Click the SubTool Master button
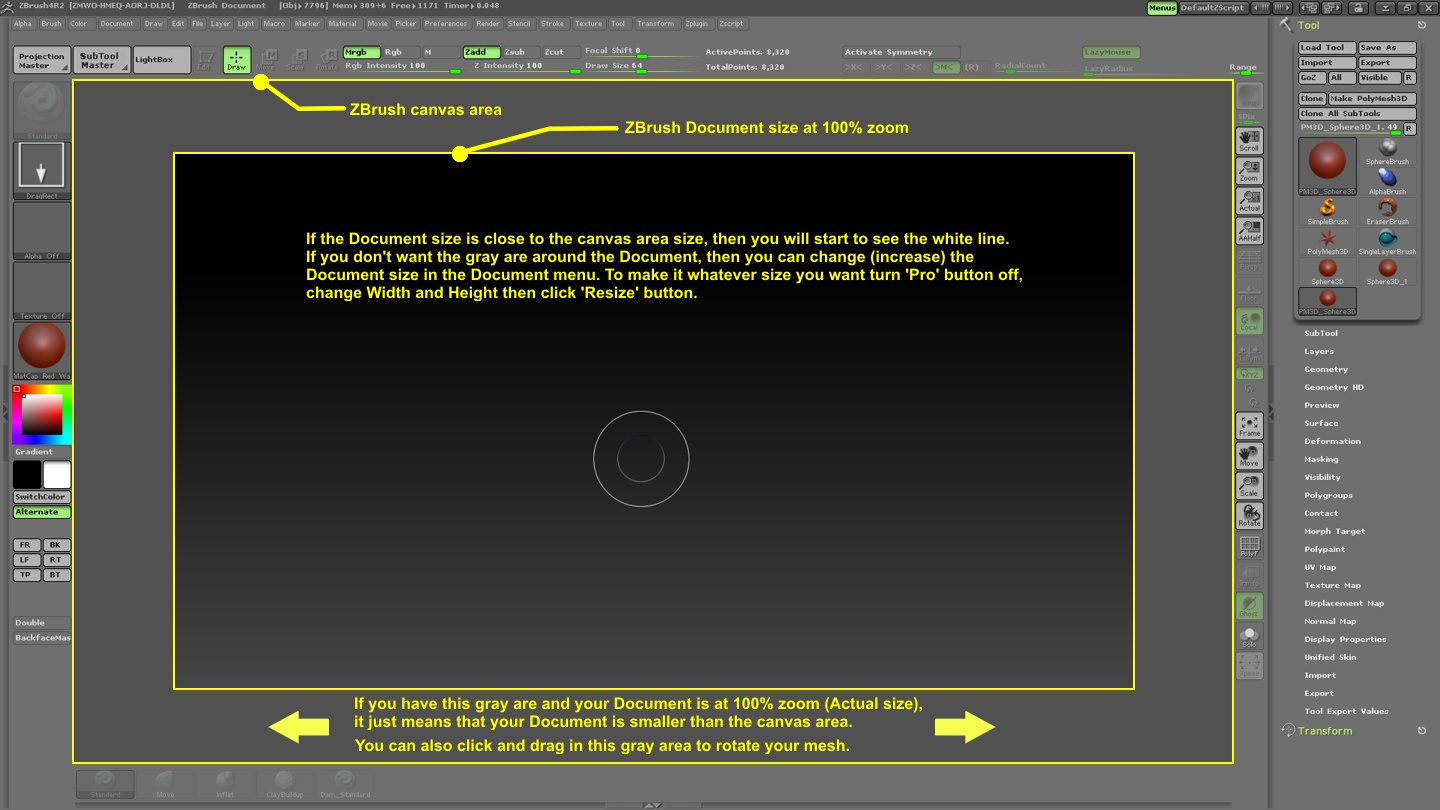Image resolution: width=1440 pixels, height=810 pixels. click(101, 60)
